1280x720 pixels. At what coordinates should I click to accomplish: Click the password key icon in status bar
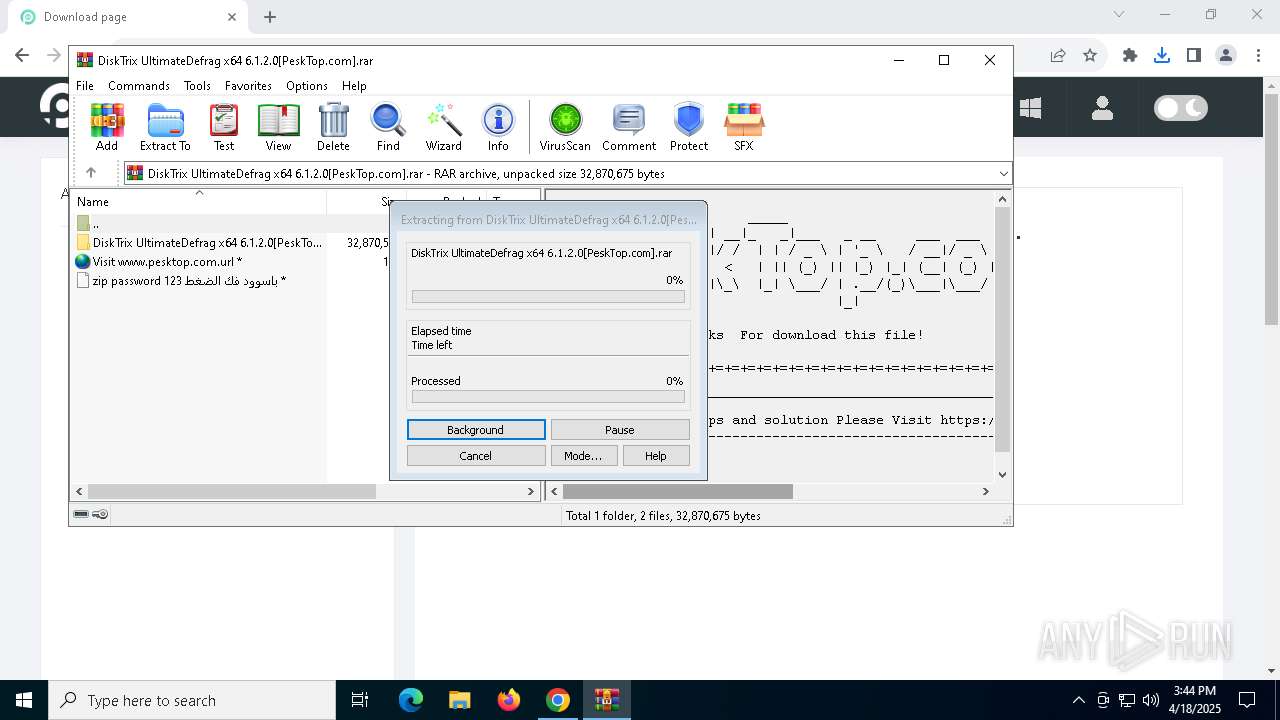[100, 514]
